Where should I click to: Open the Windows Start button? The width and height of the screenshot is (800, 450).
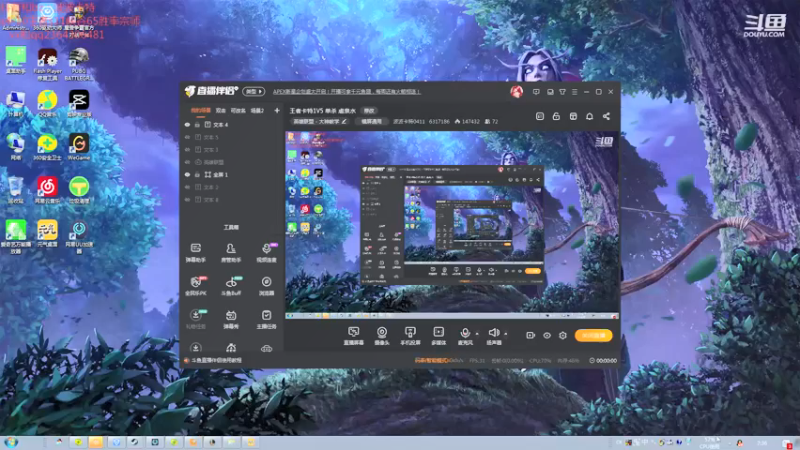(x=11, y=442)
